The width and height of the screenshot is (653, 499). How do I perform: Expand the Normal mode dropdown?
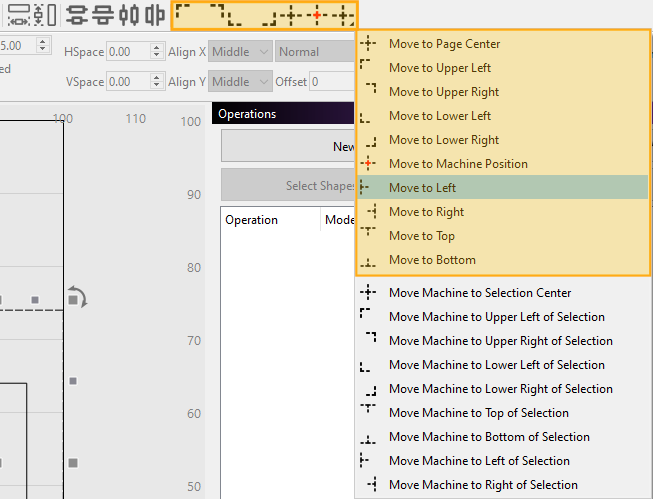315,52
